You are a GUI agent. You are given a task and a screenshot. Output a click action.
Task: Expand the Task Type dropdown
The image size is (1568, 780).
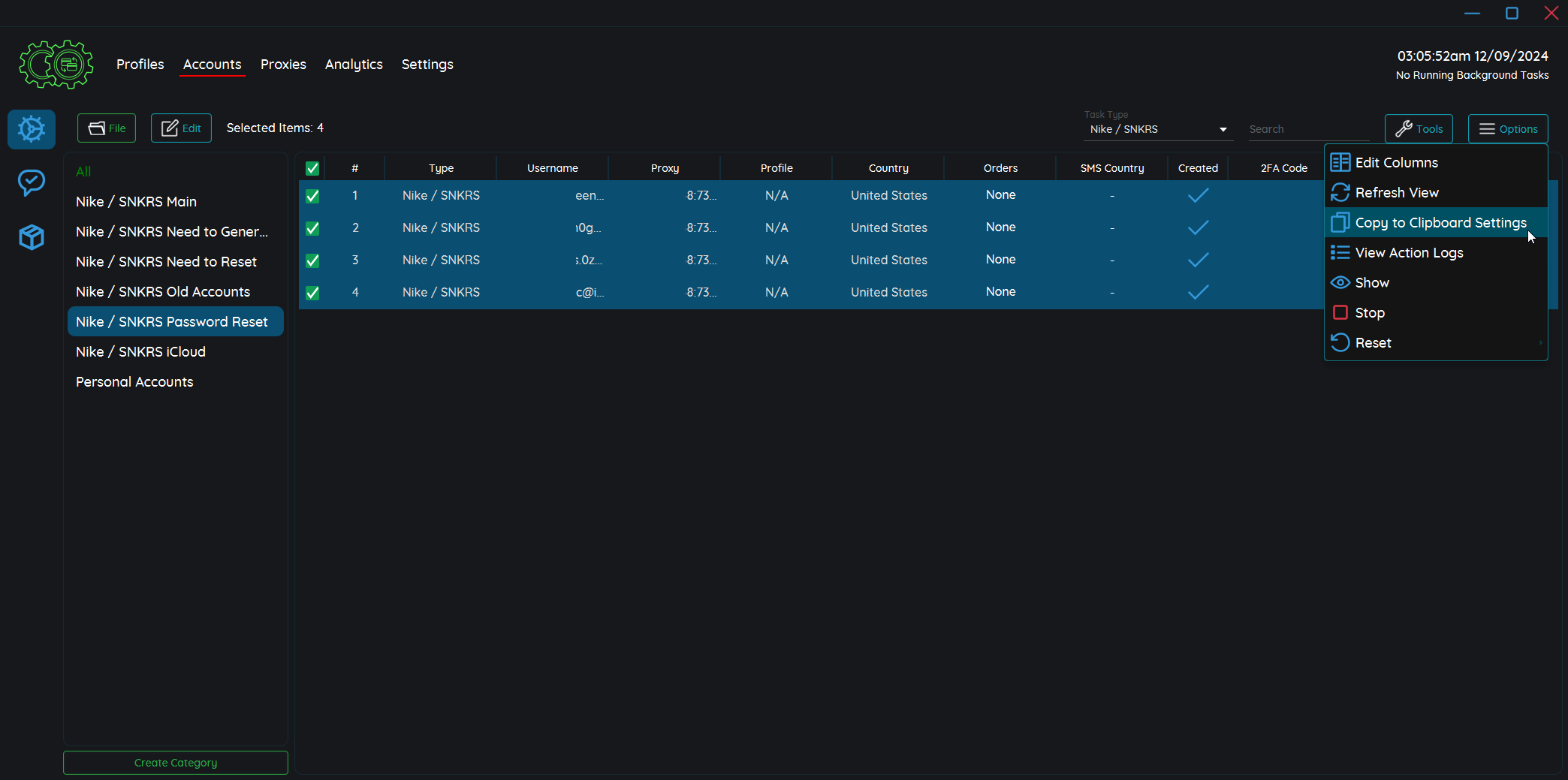tap(1223, 130)
